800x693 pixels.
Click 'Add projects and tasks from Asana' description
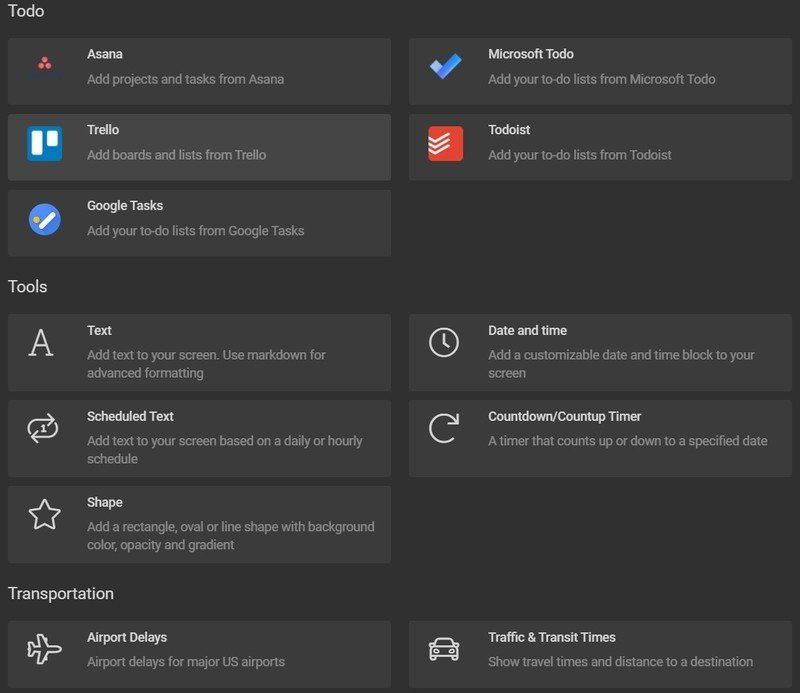coord(185,80)
